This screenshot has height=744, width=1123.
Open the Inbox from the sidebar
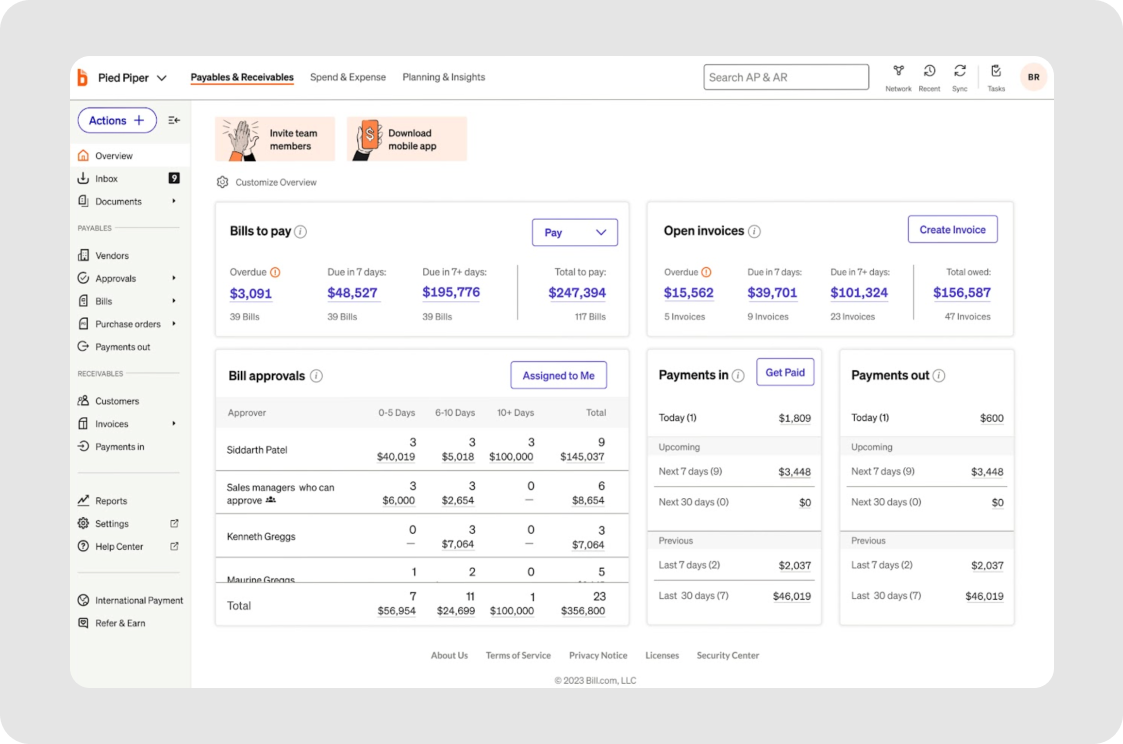click(105, 178)
